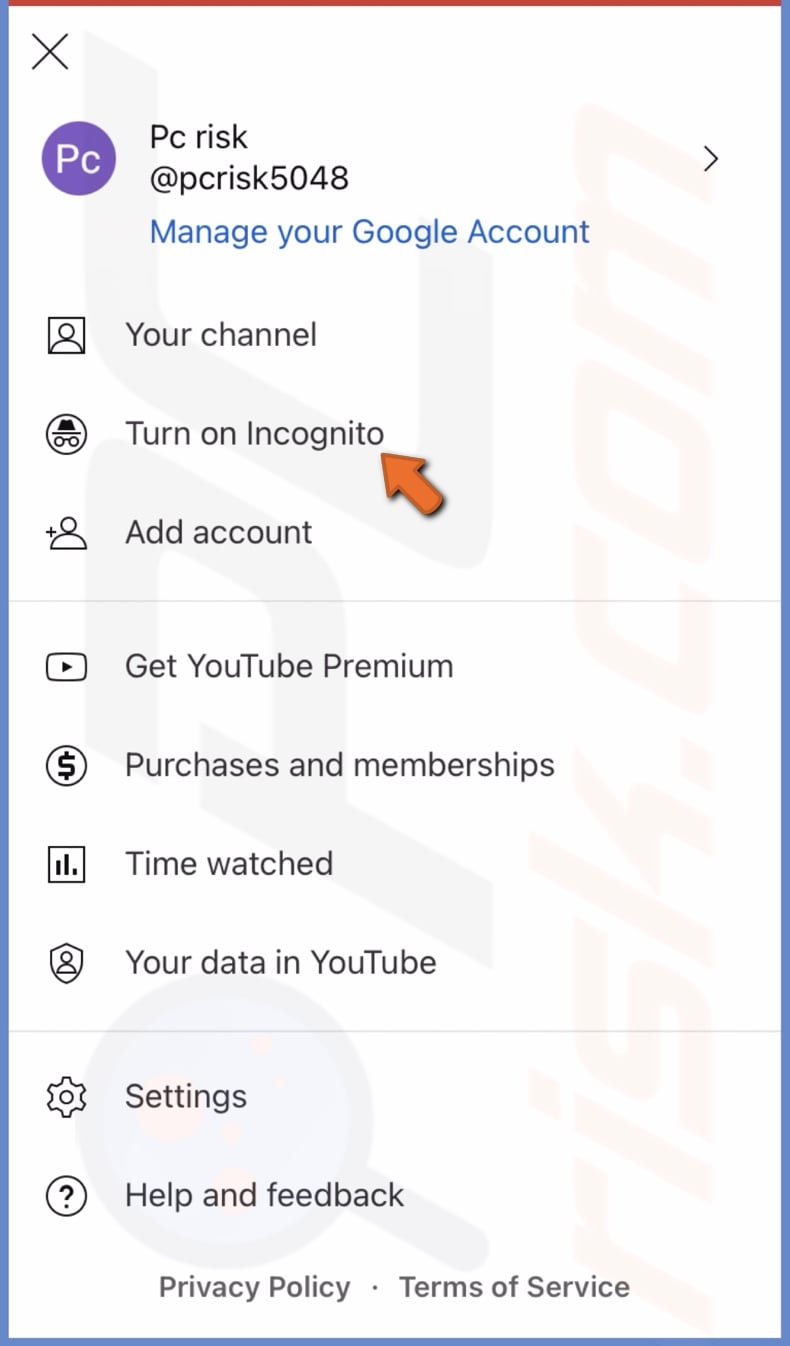
Task: Click the Time watched chart icon
Action: [66, 864]
